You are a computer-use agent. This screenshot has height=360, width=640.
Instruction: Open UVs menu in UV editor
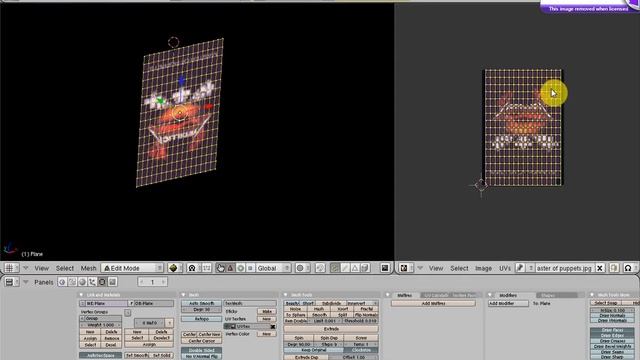[505, 268]
